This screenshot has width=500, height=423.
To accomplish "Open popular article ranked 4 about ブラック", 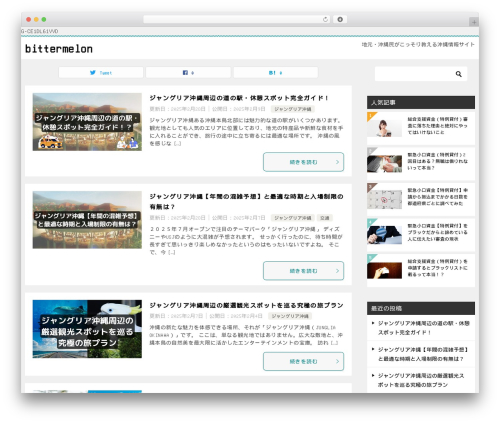I will 421,235.
